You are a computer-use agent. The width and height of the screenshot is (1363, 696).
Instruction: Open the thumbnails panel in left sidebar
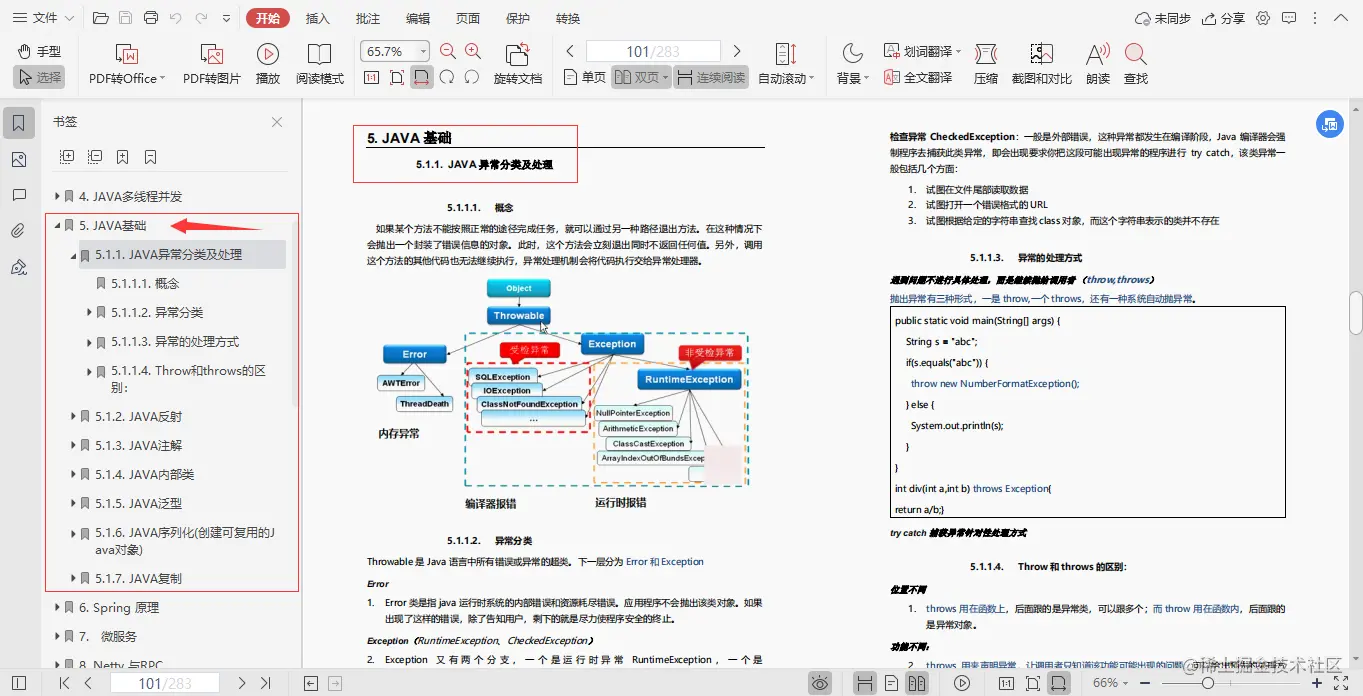[14, 158]
